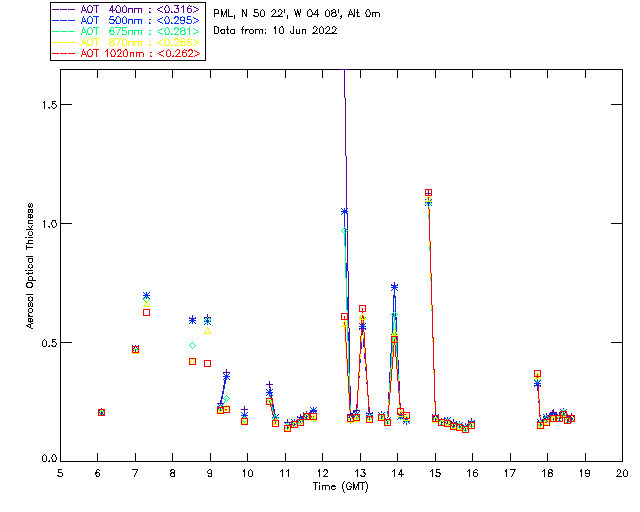Image resolution: width=640 pixels, height=512 pixels.
Task: Click the 9 x-axis tick label
Action: tap(210, 473)
